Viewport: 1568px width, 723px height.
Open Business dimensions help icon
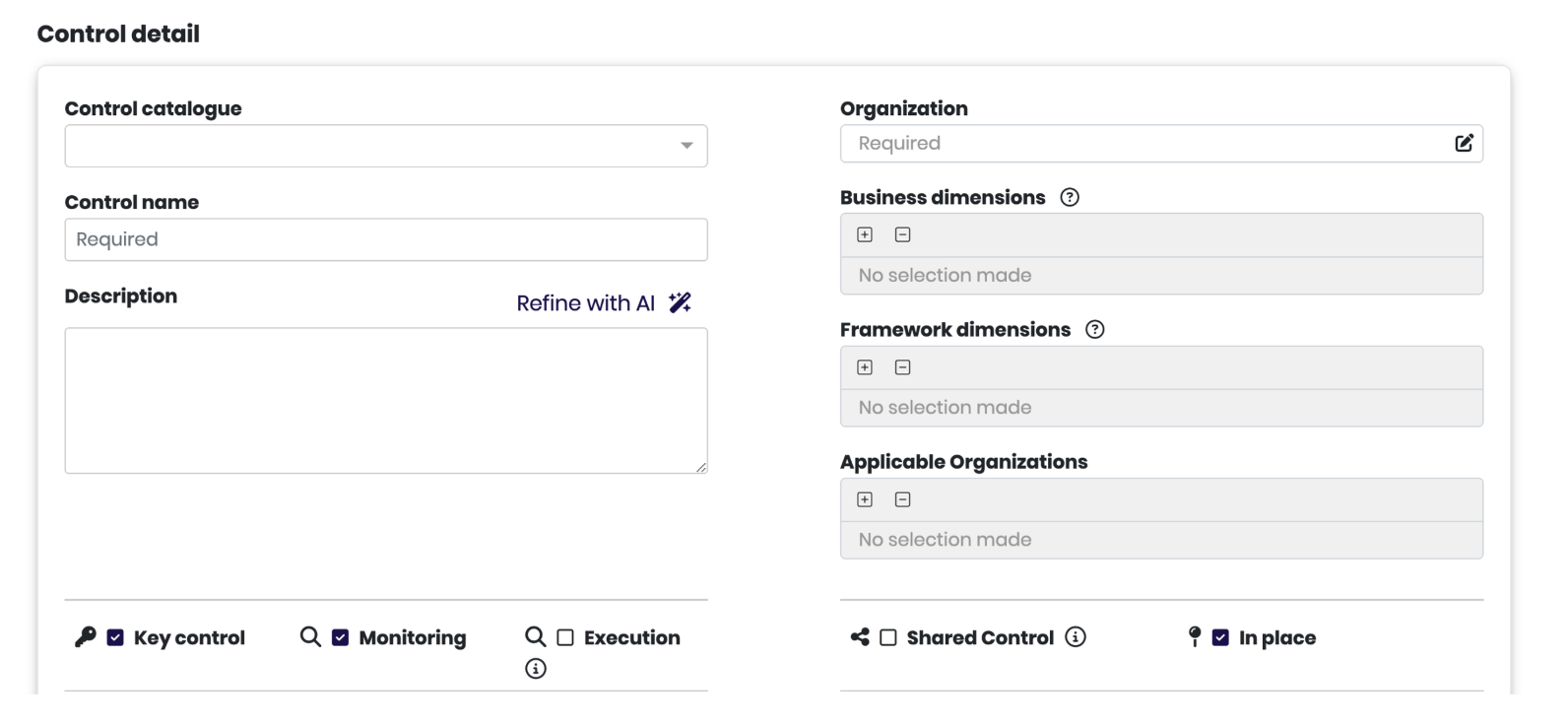(1070, 197)
